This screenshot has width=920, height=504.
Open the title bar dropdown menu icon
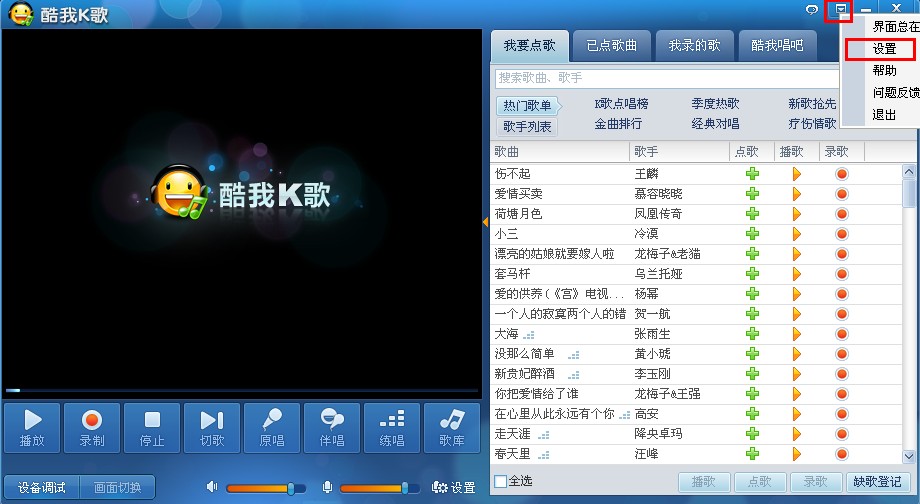click(841, 9)
